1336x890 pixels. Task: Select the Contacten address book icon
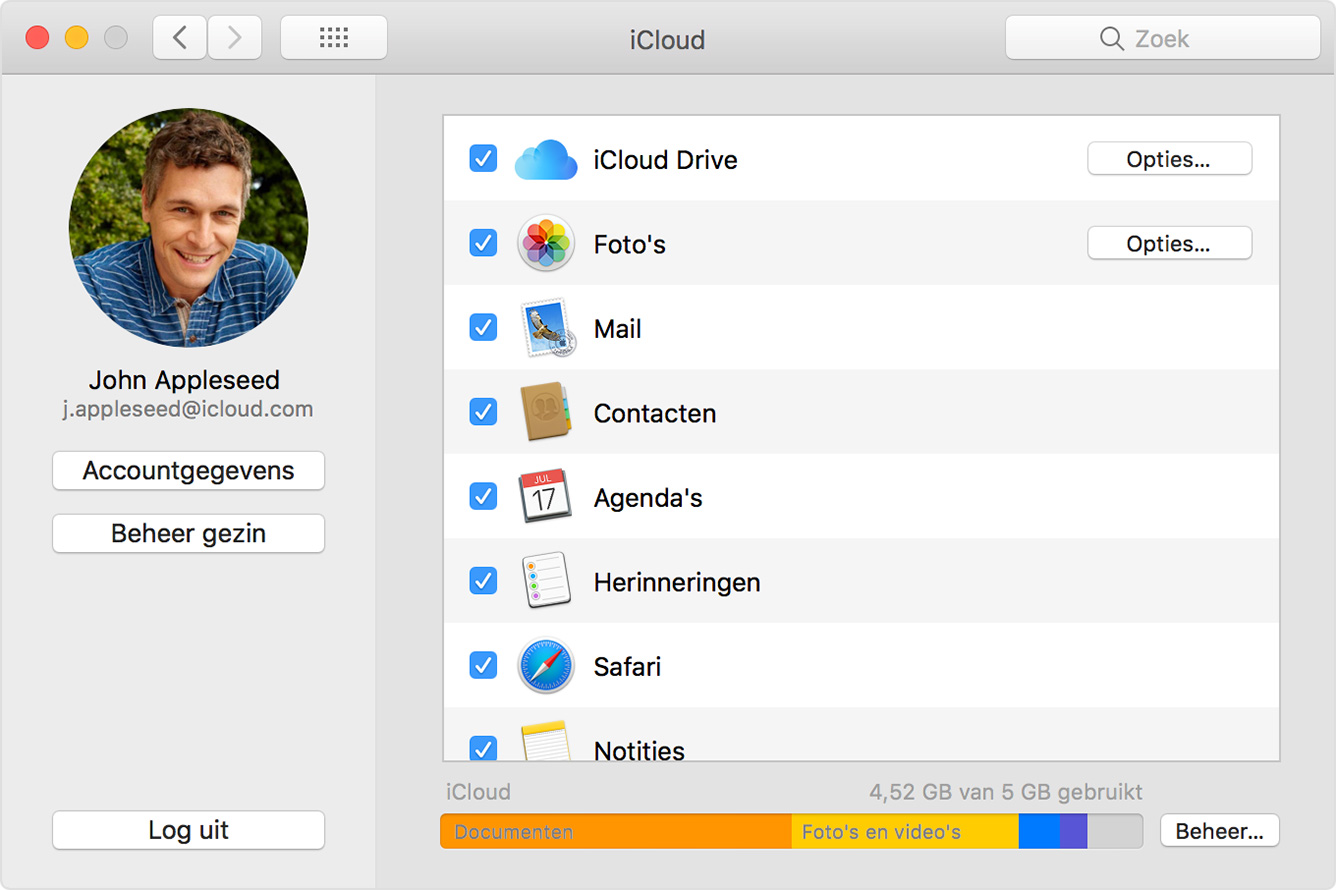545,412
